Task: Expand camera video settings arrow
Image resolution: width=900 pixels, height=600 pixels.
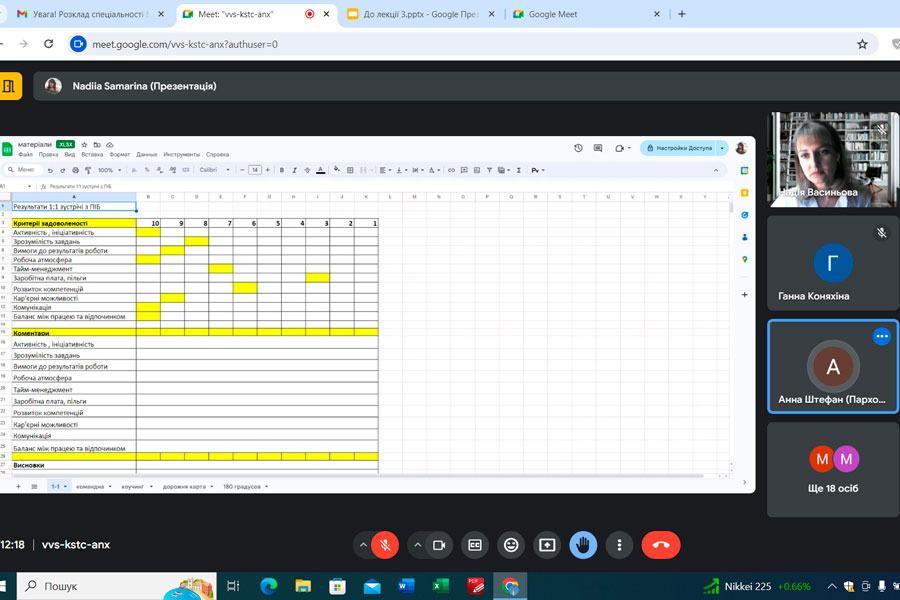Action: [x=417, y=545]
